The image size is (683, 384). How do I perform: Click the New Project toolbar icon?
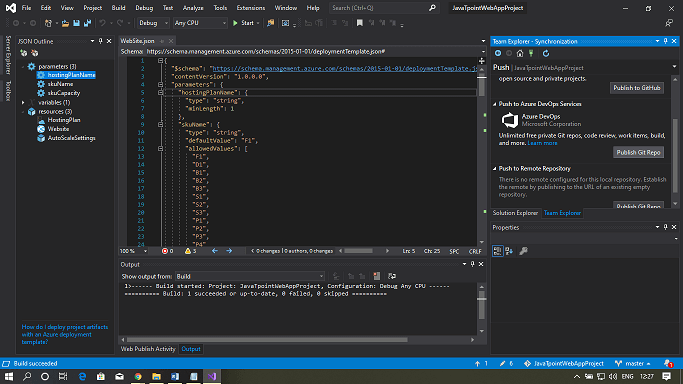point(48,23)
